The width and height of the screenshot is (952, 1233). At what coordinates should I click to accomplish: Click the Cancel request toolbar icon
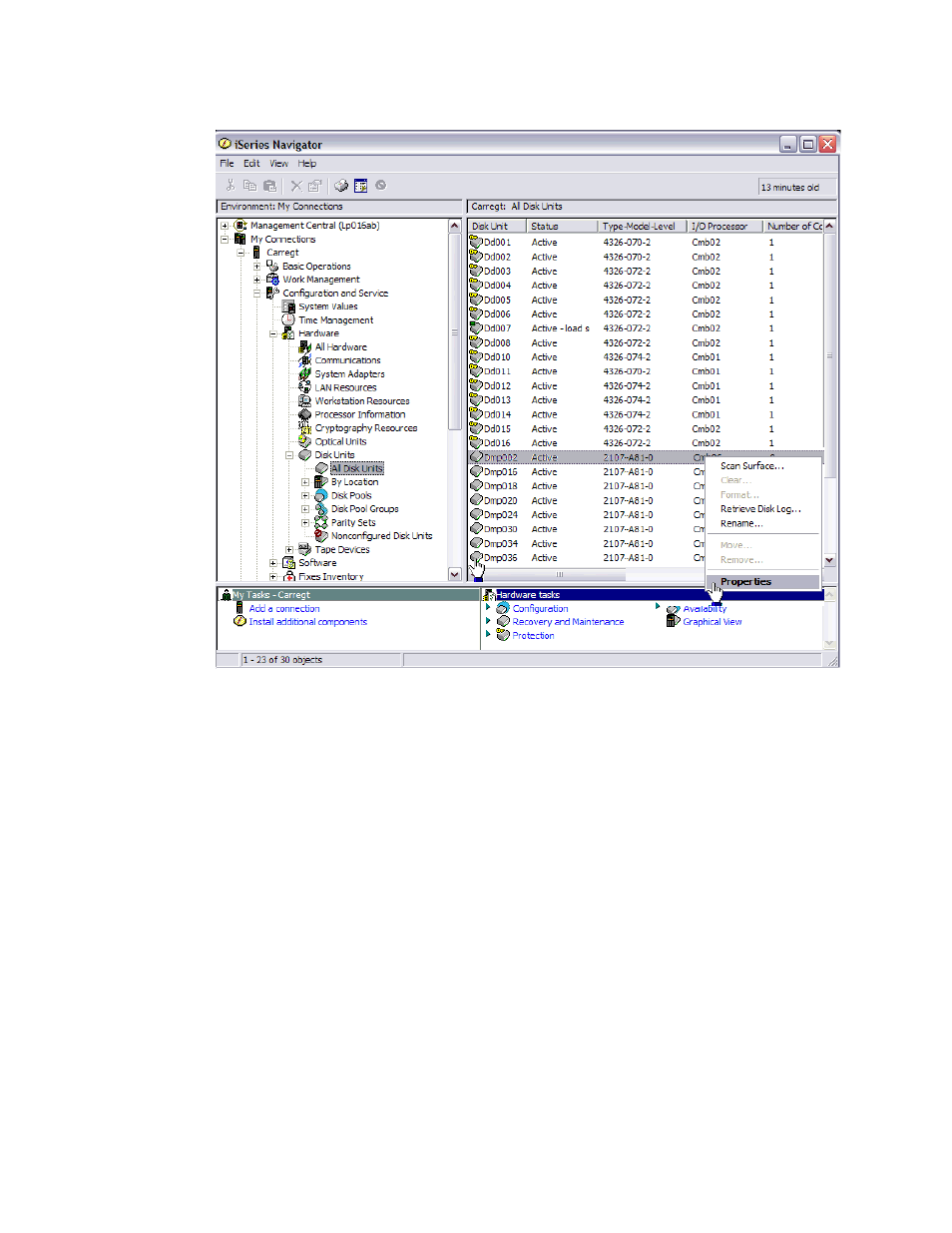[381, 186]
